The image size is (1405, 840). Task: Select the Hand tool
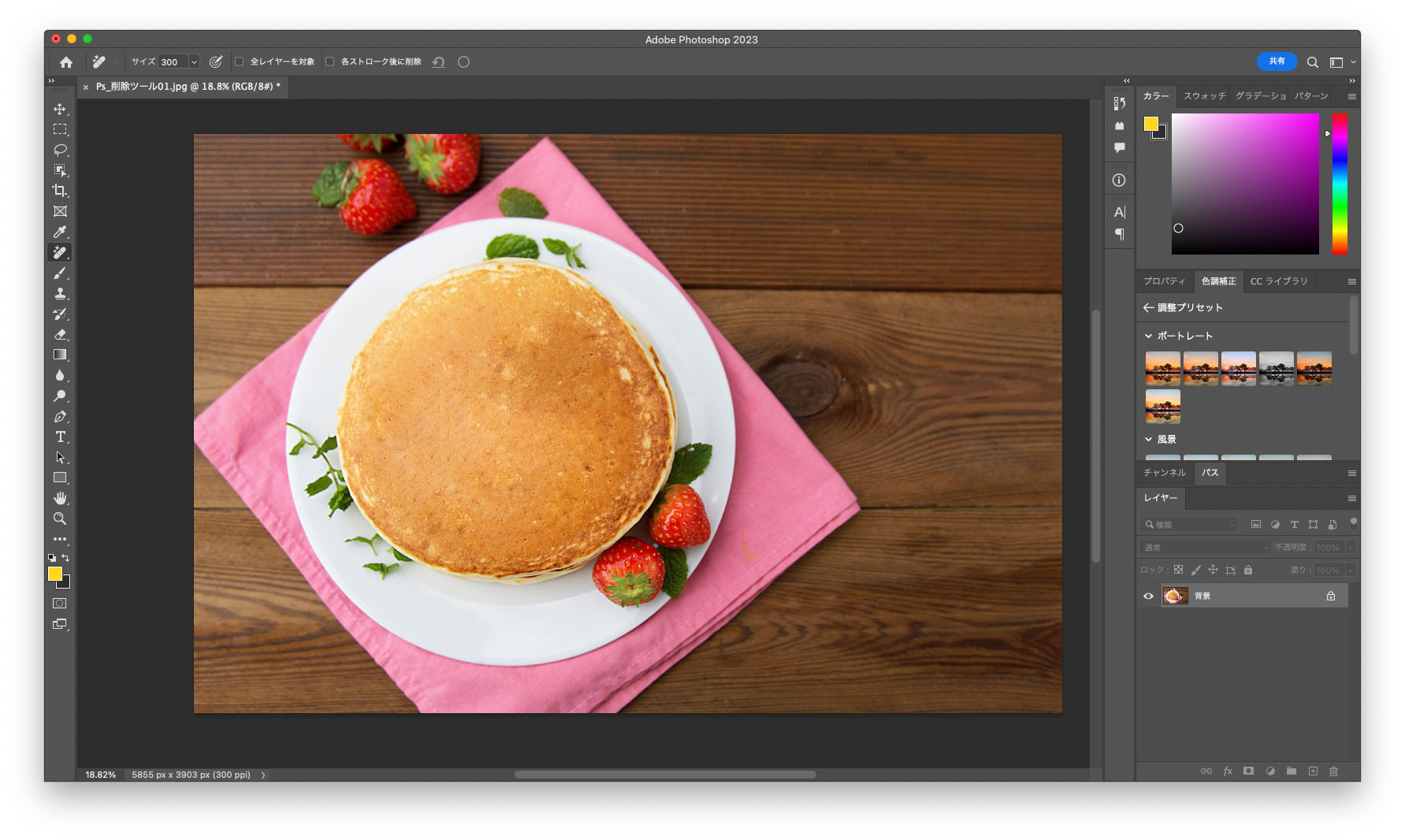point(60,498)
